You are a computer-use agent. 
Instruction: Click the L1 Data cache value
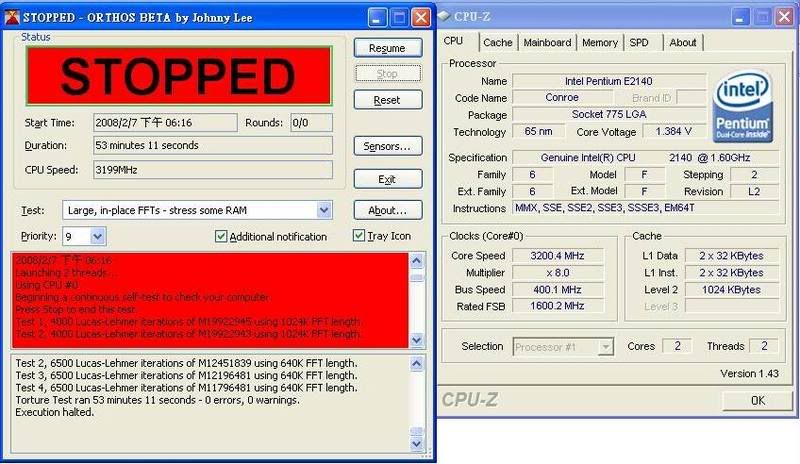[732, 256]
